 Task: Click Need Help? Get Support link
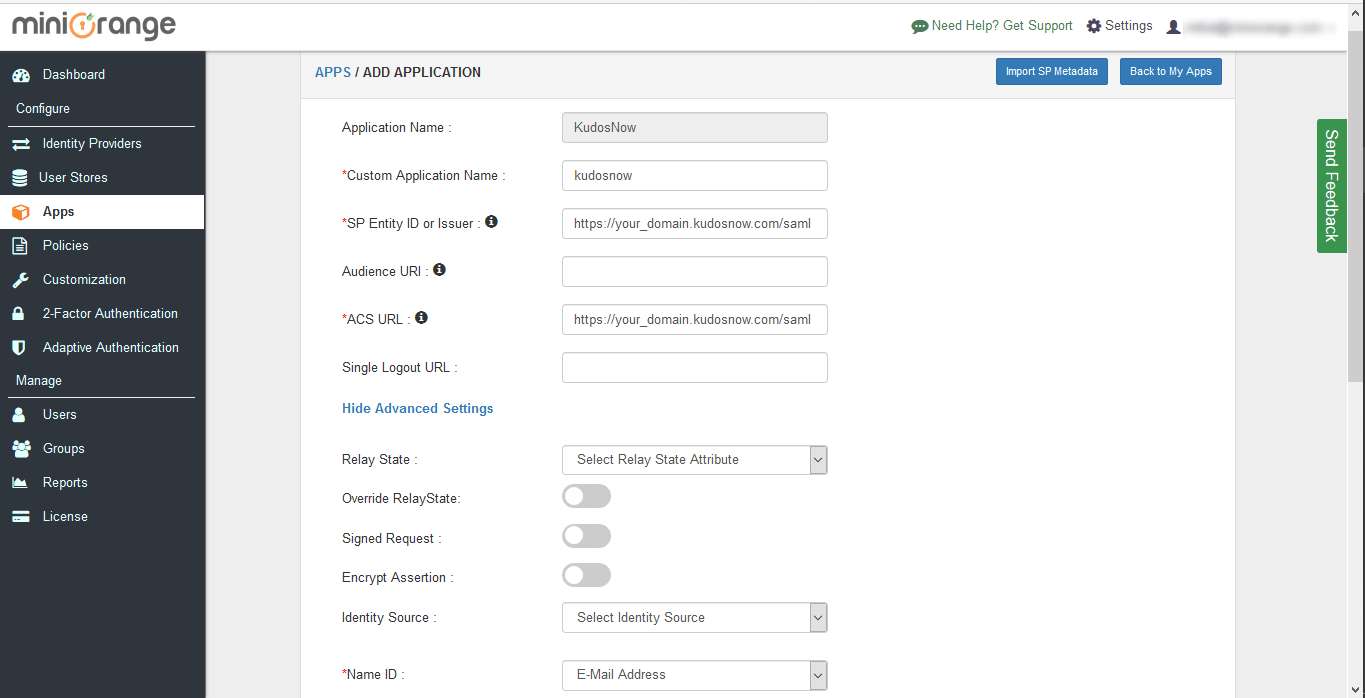1002,26
